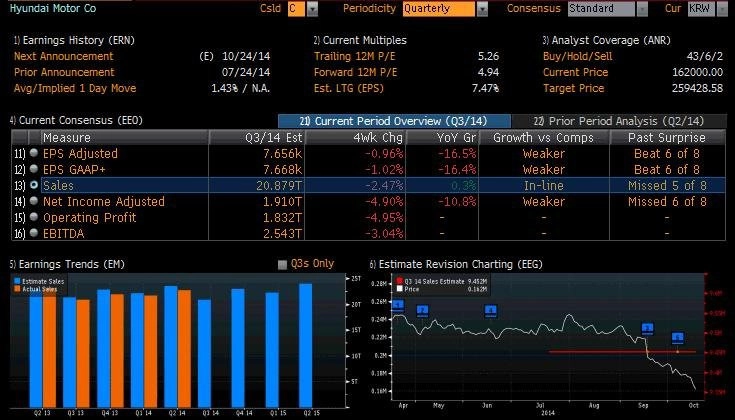Viewport: 735px width, 420px height.
Task: Select the EPS GAAP+ radio button
Action: click(x=34, y=169)
